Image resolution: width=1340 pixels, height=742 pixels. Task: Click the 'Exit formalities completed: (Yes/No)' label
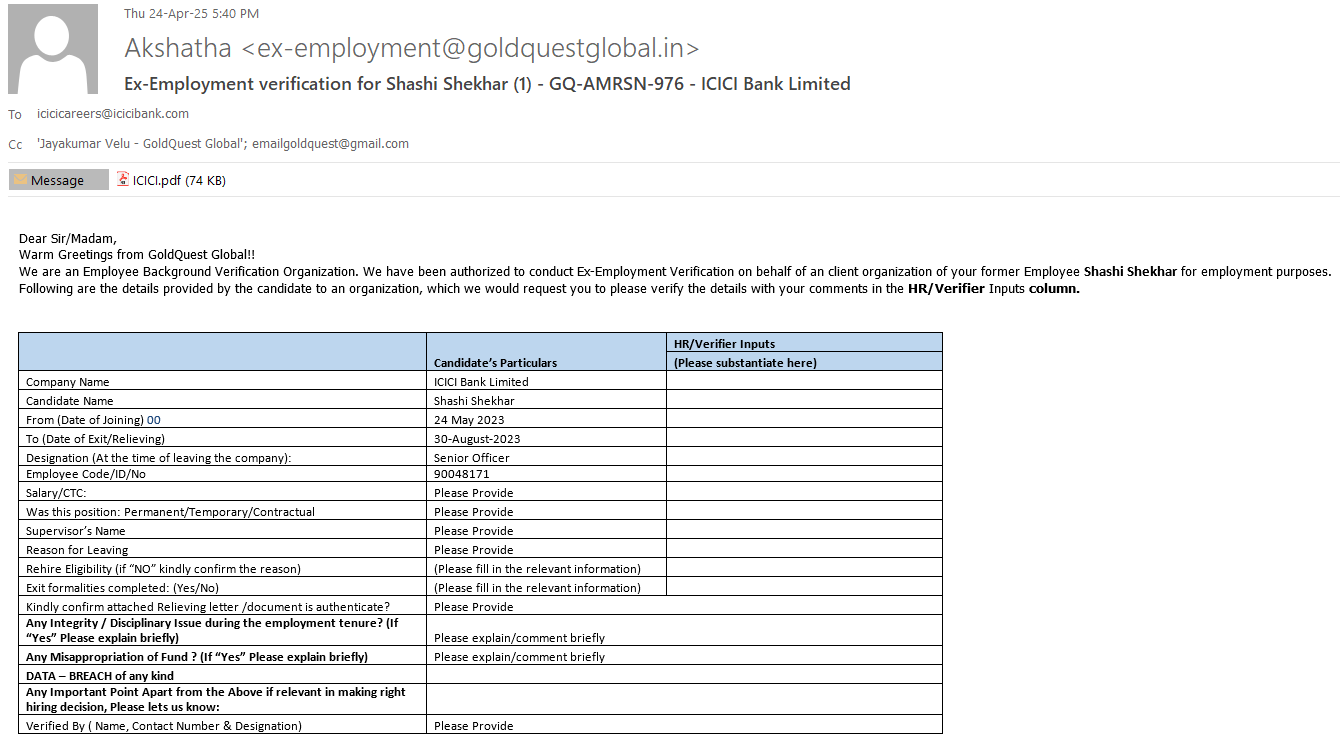pyautogui.click(x=122, y=588)
